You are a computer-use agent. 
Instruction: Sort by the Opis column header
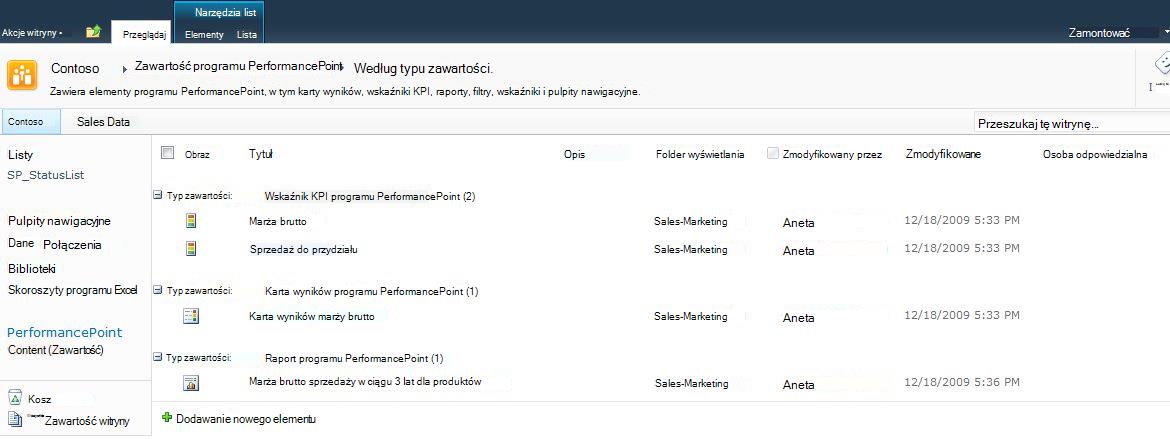click(x=575, y=155)
